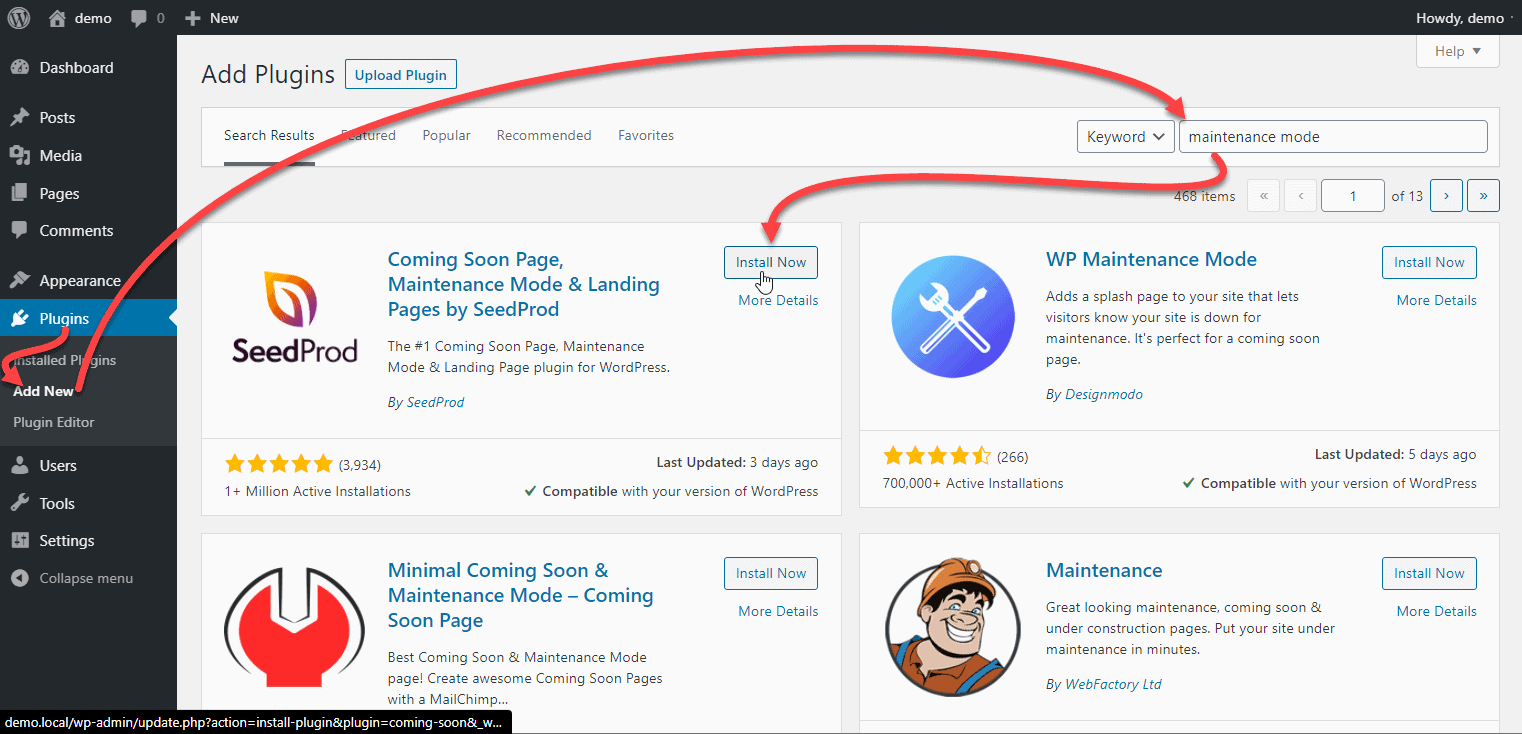
Task: View More Details for WP Maintenance Mode
Action: click(1436, 300)
